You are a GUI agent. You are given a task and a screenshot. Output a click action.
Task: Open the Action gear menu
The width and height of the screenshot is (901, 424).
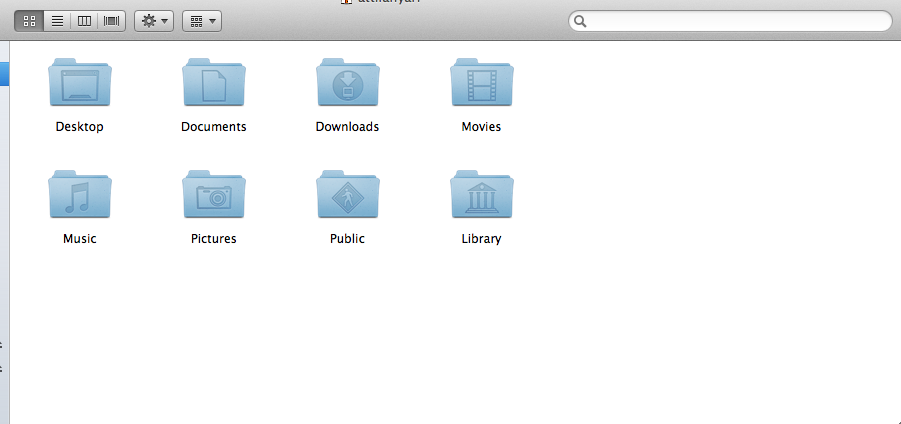(154, 21)
